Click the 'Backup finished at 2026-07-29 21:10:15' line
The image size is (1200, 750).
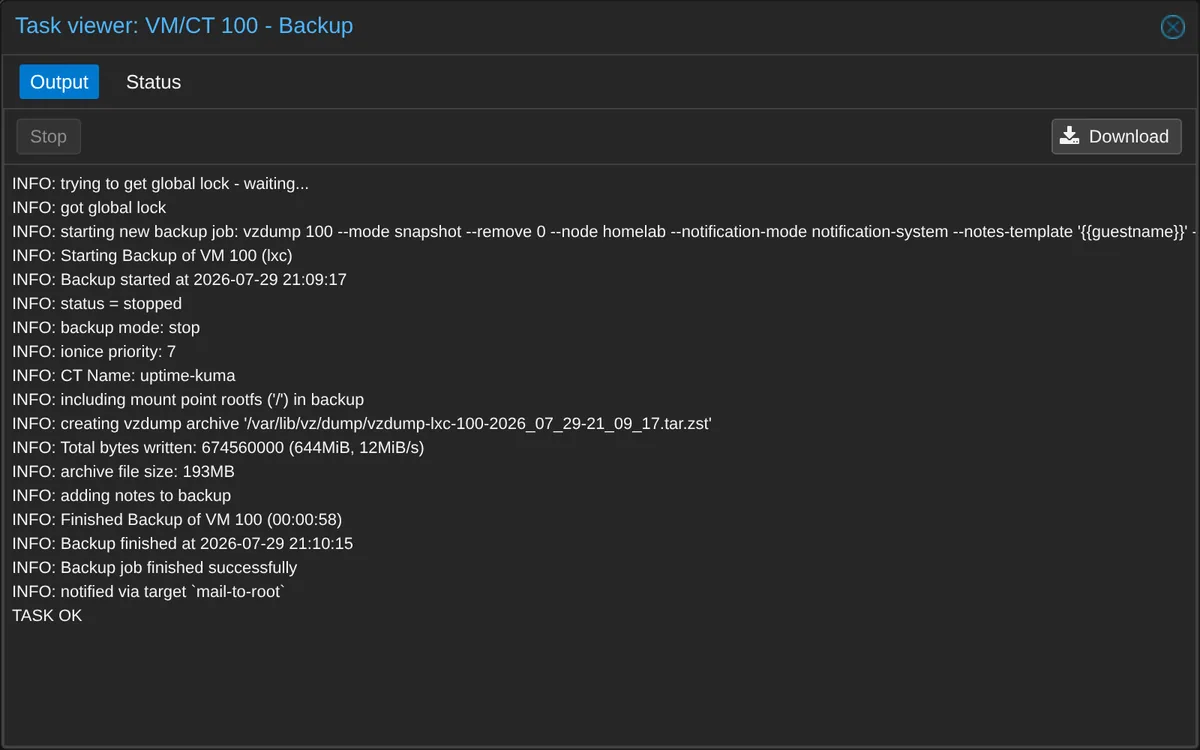click(x=182, y=544)
